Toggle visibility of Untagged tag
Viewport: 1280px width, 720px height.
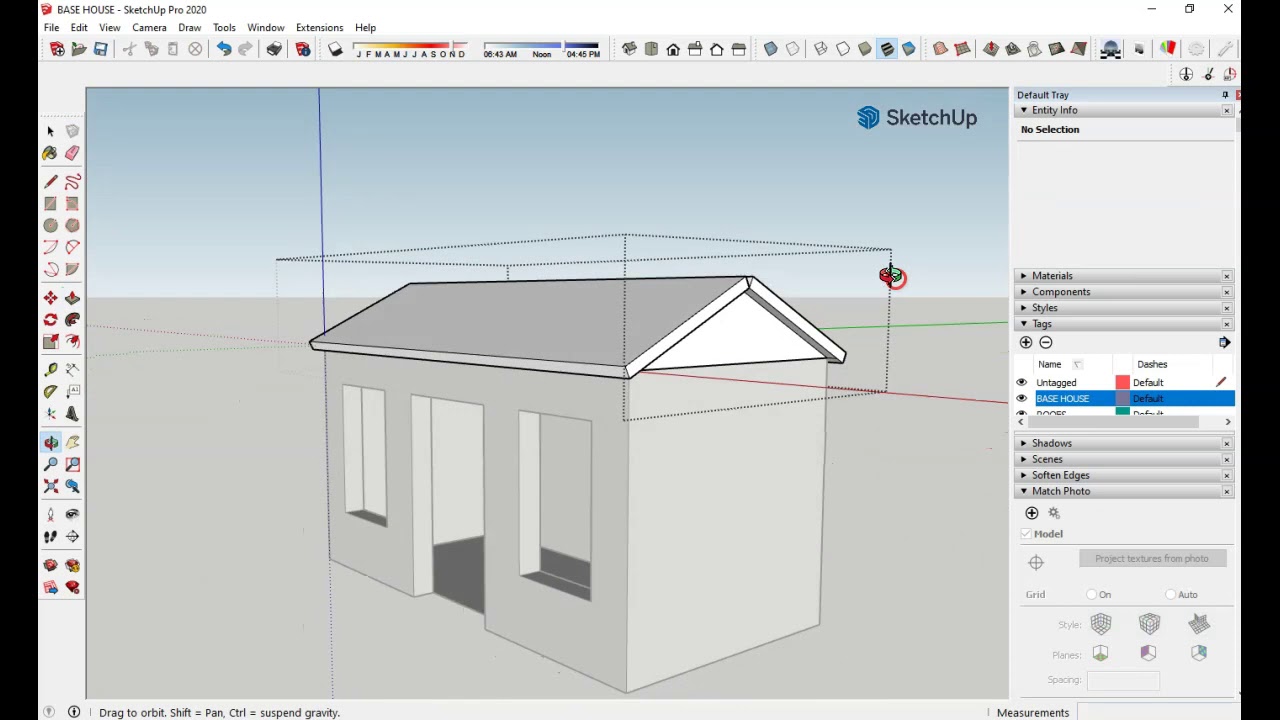(1022, 383)
